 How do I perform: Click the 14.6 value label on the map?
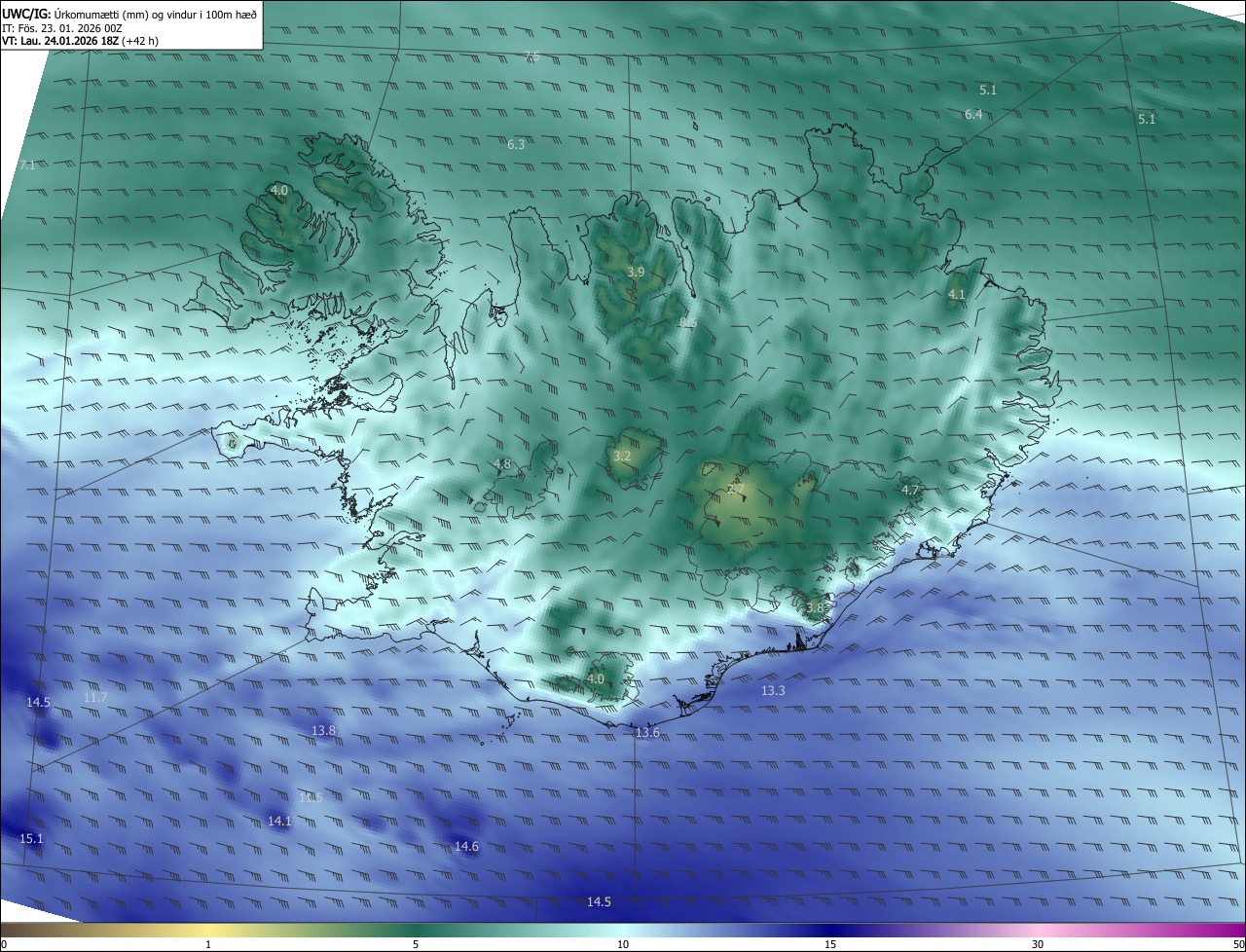click(x=466, y=846)
